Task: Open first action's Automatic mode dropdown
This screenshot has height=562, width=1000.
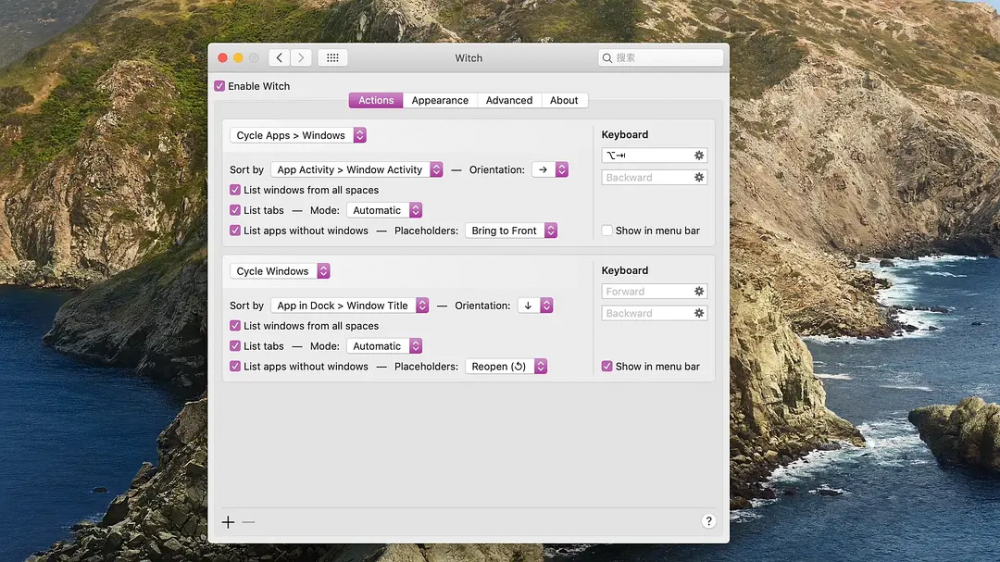Action: click(x=385, y=211)
